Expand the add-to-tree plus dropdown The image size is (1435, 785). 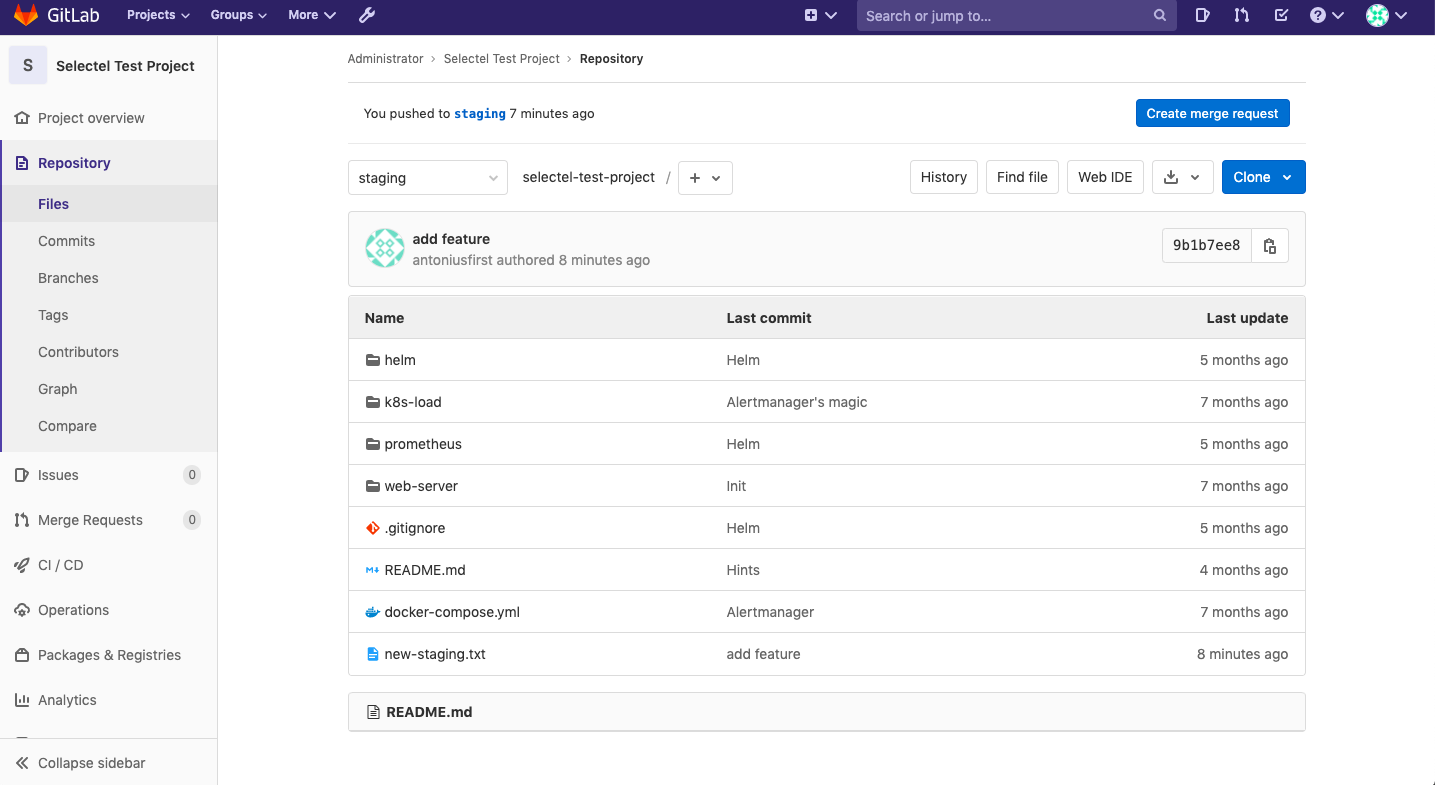tap(705, 178)
